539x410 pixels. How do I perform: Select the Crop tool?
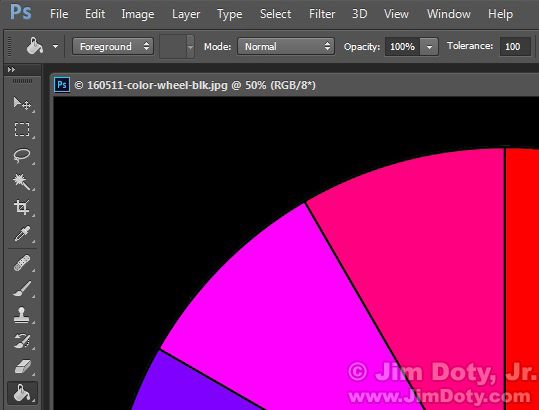pos(22,208)
